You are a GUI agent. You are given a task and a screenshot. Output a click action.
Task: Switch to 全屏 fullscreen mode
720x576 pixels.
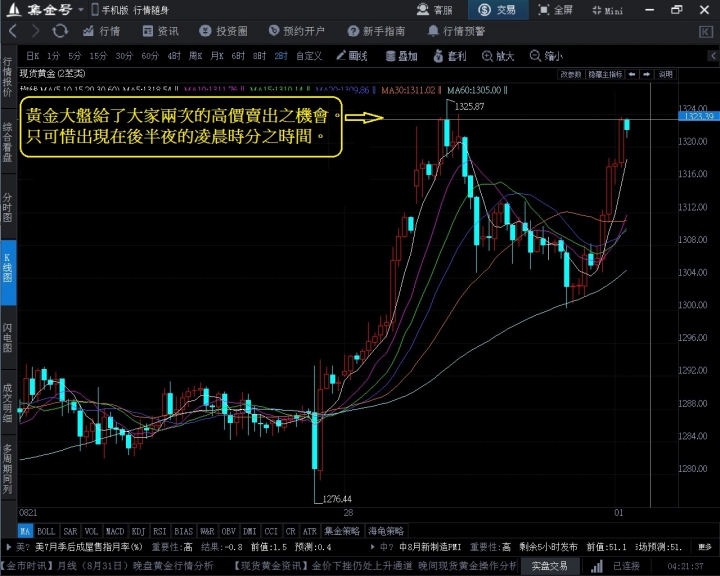555,10
